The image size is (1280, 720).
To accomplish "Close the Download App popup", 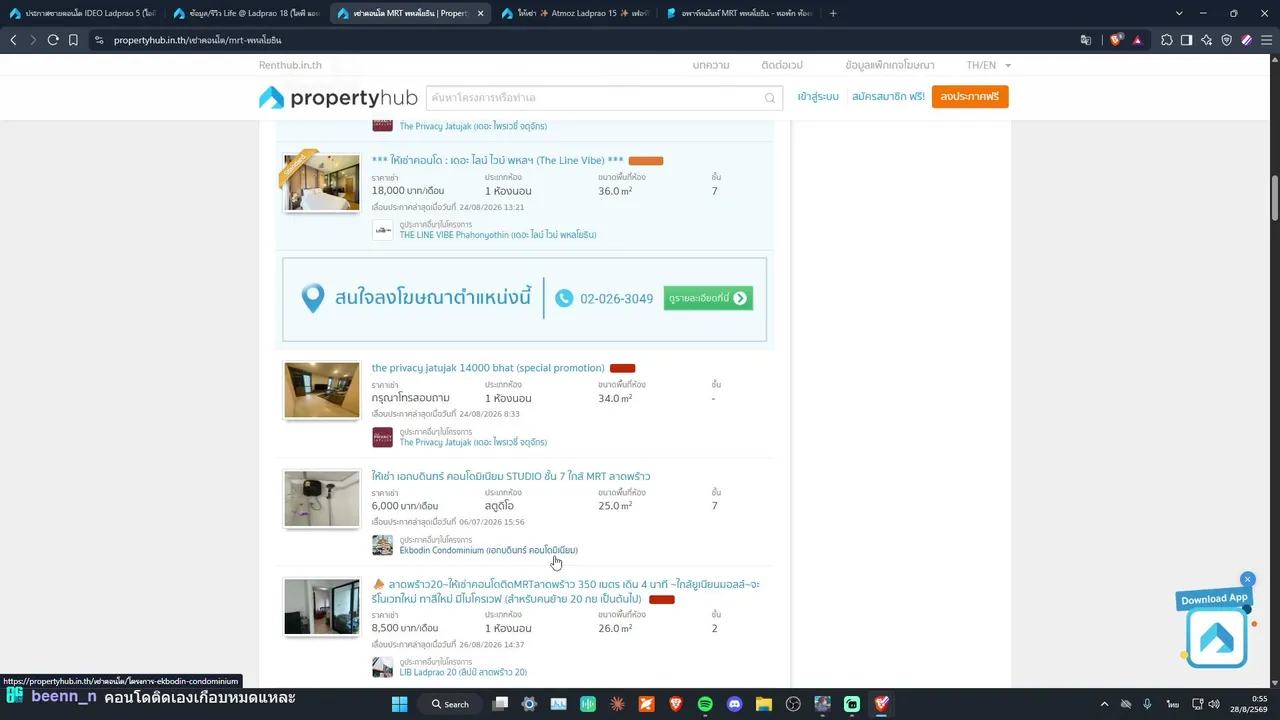I will click(x=1247, y=579).
